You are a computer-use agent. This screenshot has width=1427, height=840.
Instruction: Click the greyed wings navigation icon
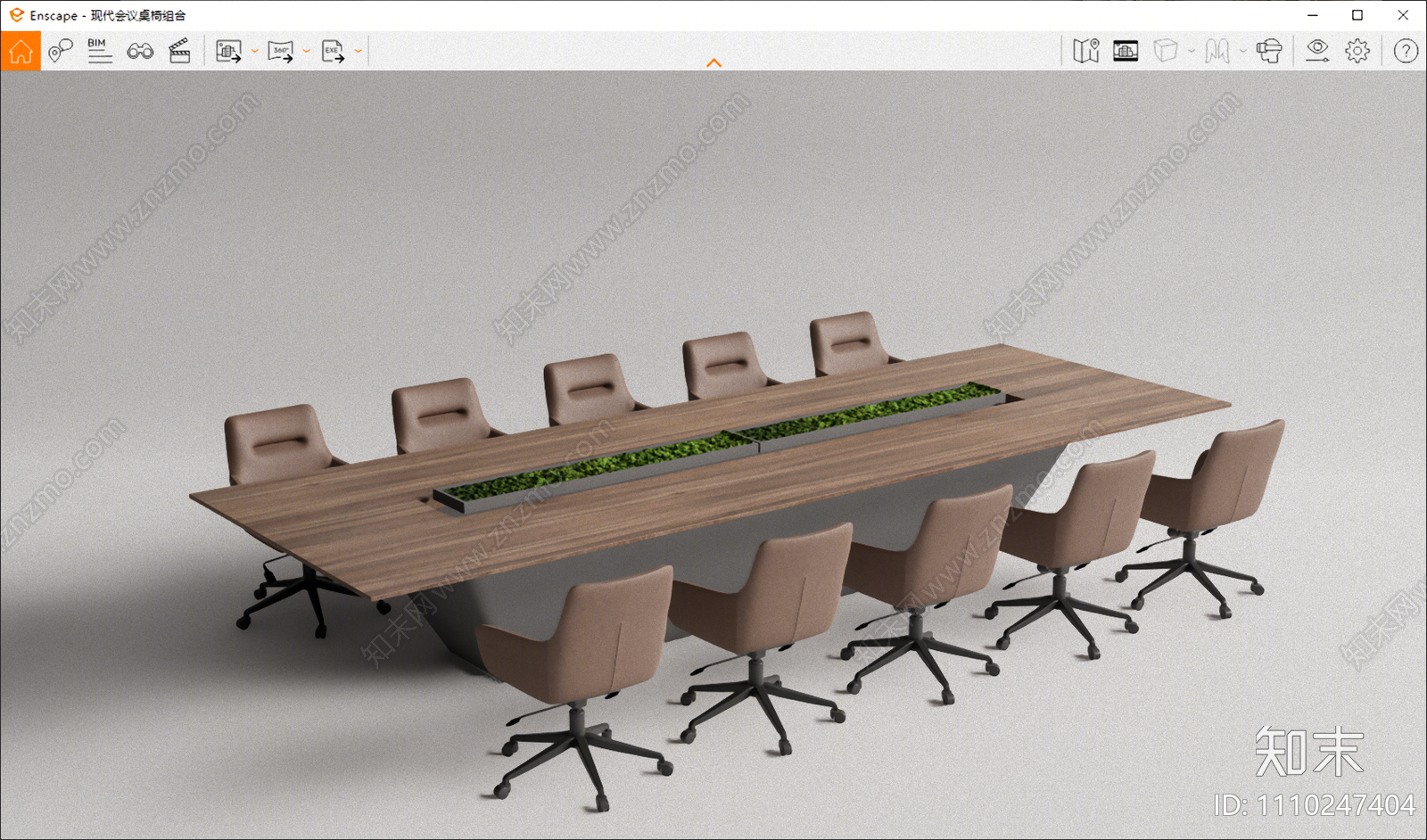click(1217, 51)
